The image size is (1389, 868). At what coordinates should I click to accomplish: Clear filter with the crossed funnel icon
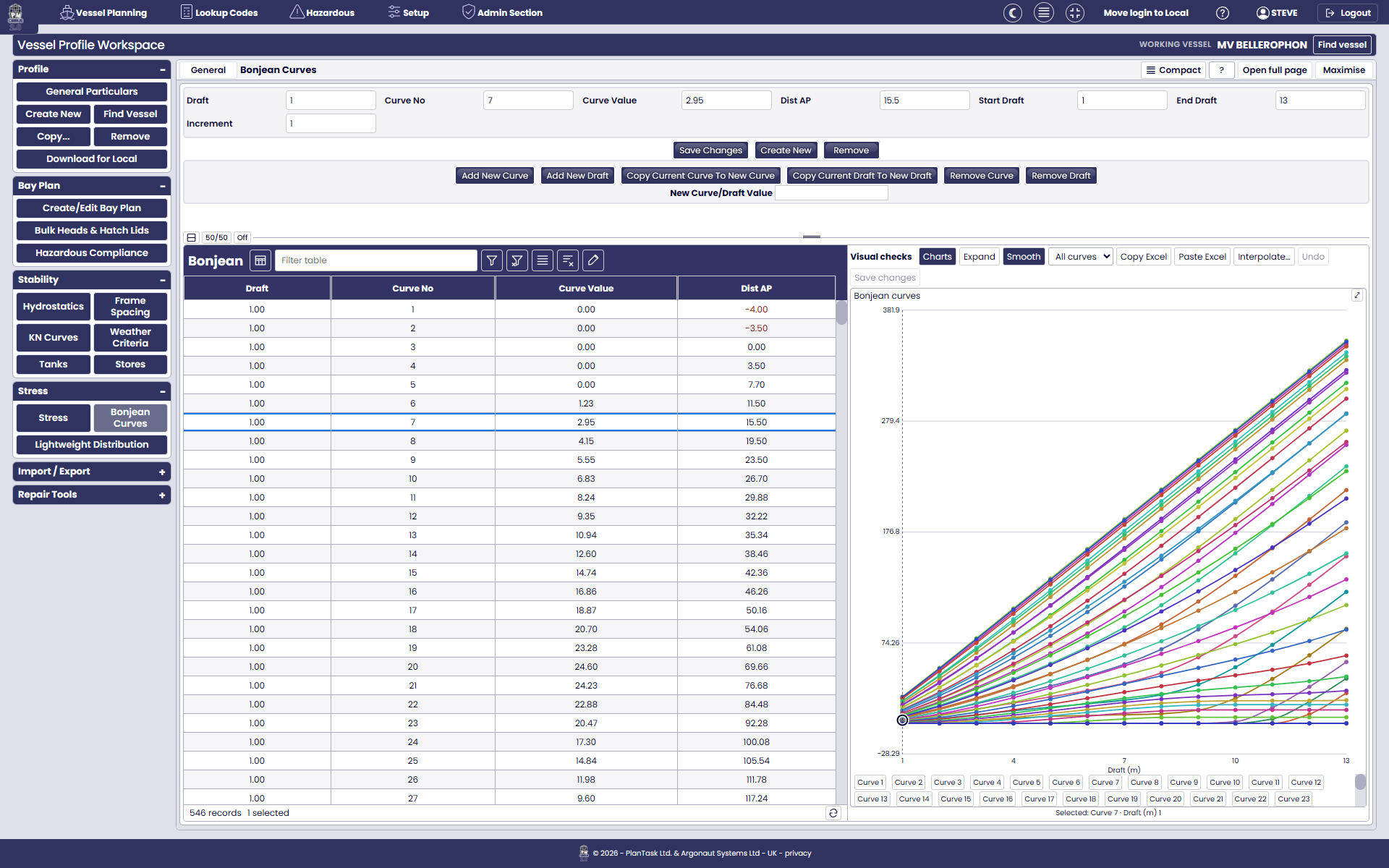[517, 260]
